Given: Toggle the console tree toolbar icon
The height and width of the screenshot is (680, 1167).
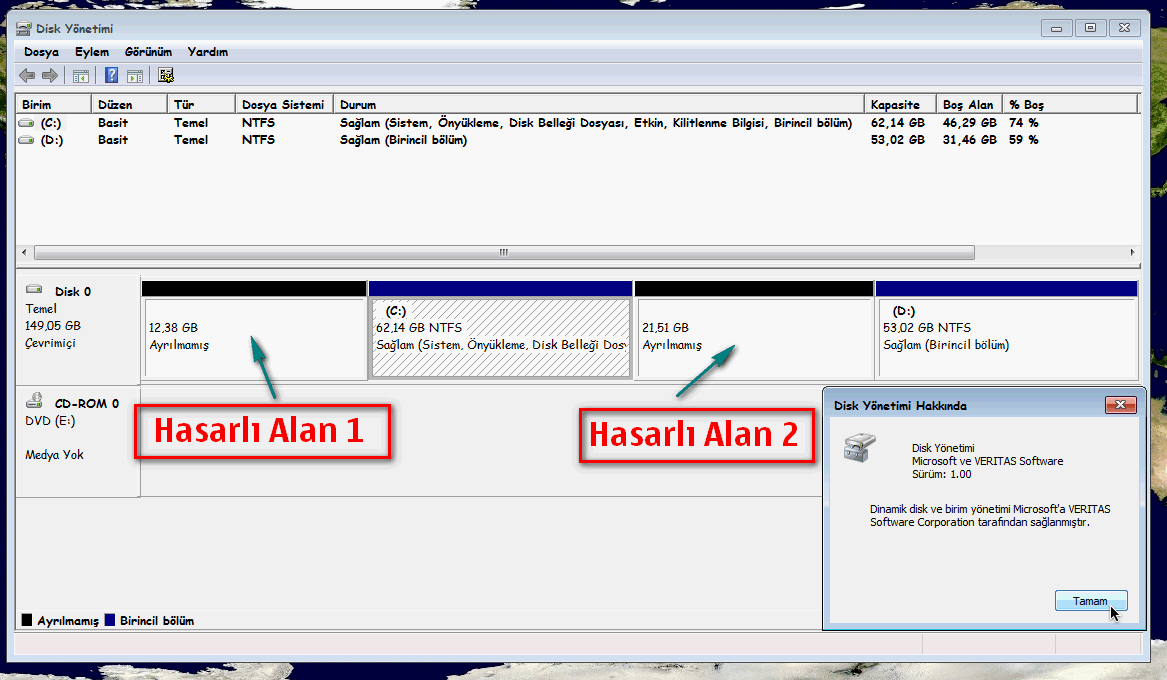Looking at the screenshot, I should click(80, 76).
